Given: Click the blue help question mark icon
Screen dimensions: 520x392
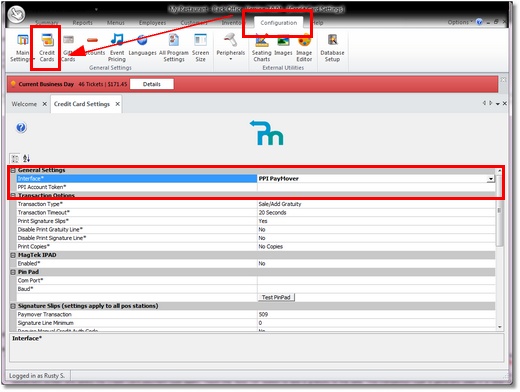Looking at the screenshot, I should [x=21, y=127].
